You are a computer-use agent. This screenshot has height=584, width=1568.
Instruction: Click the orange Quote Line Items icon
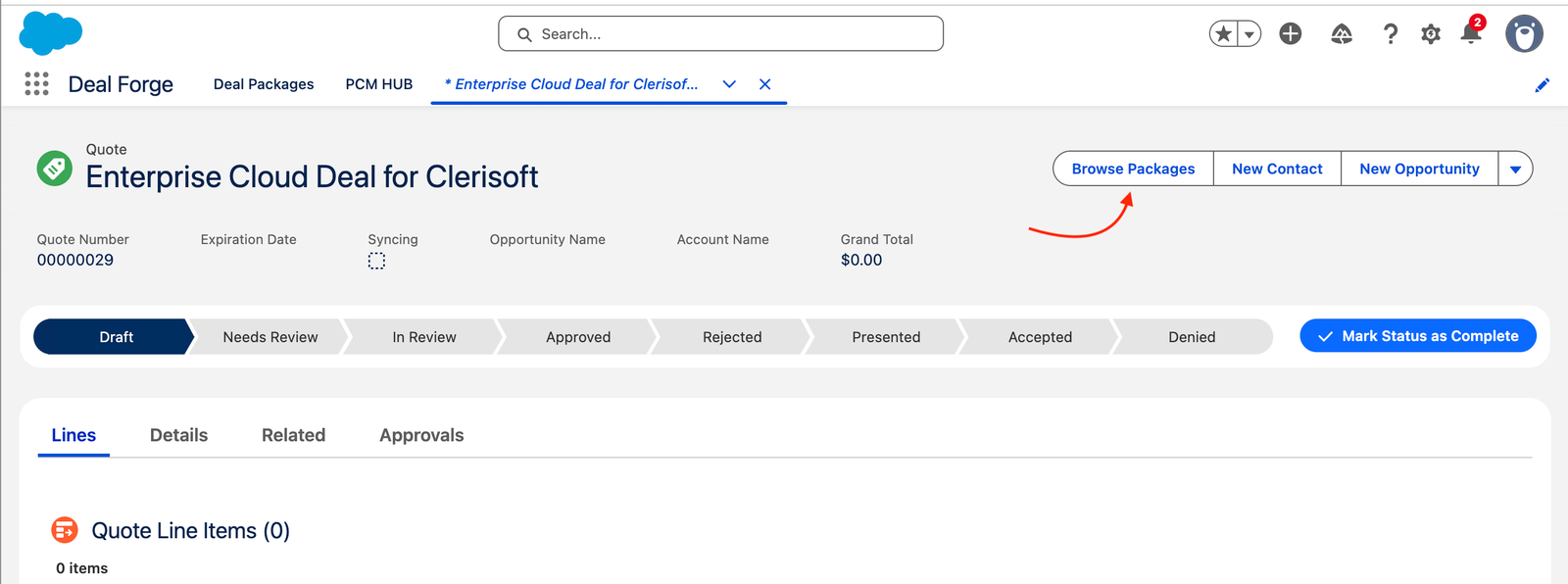[65, 530]
